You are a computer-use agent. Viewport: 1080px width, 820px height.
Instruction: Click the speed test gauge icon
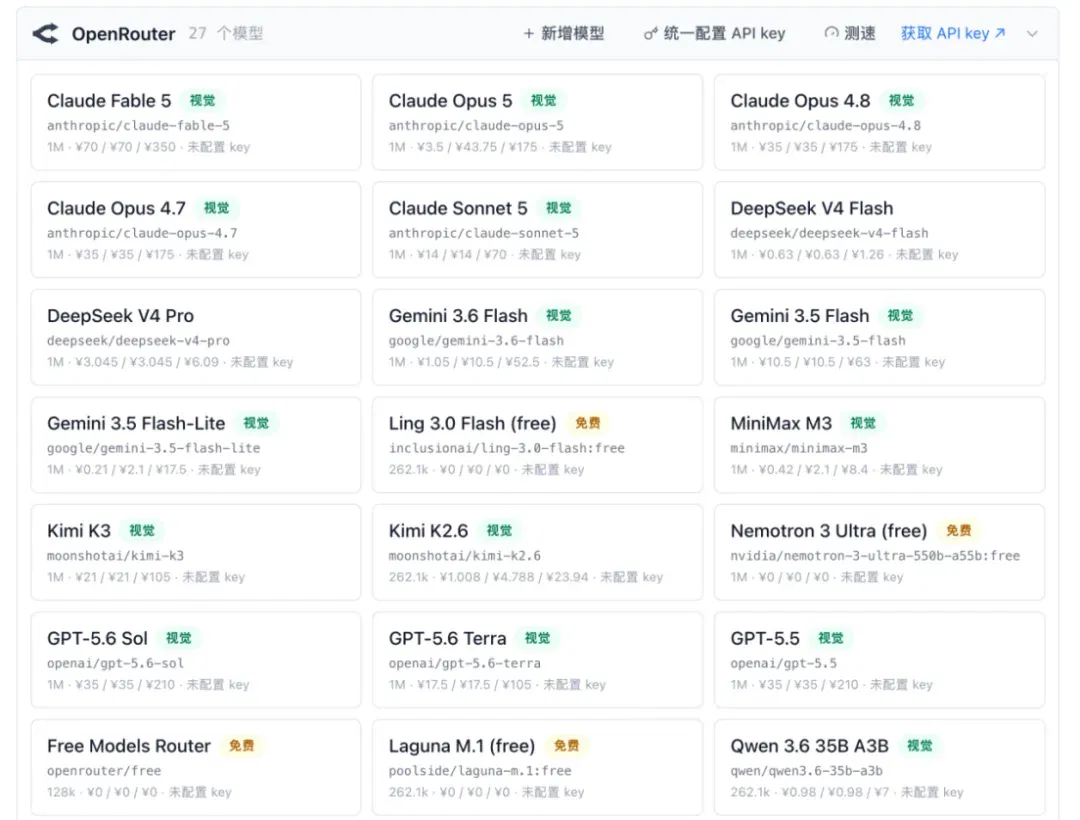coord(831,33)
